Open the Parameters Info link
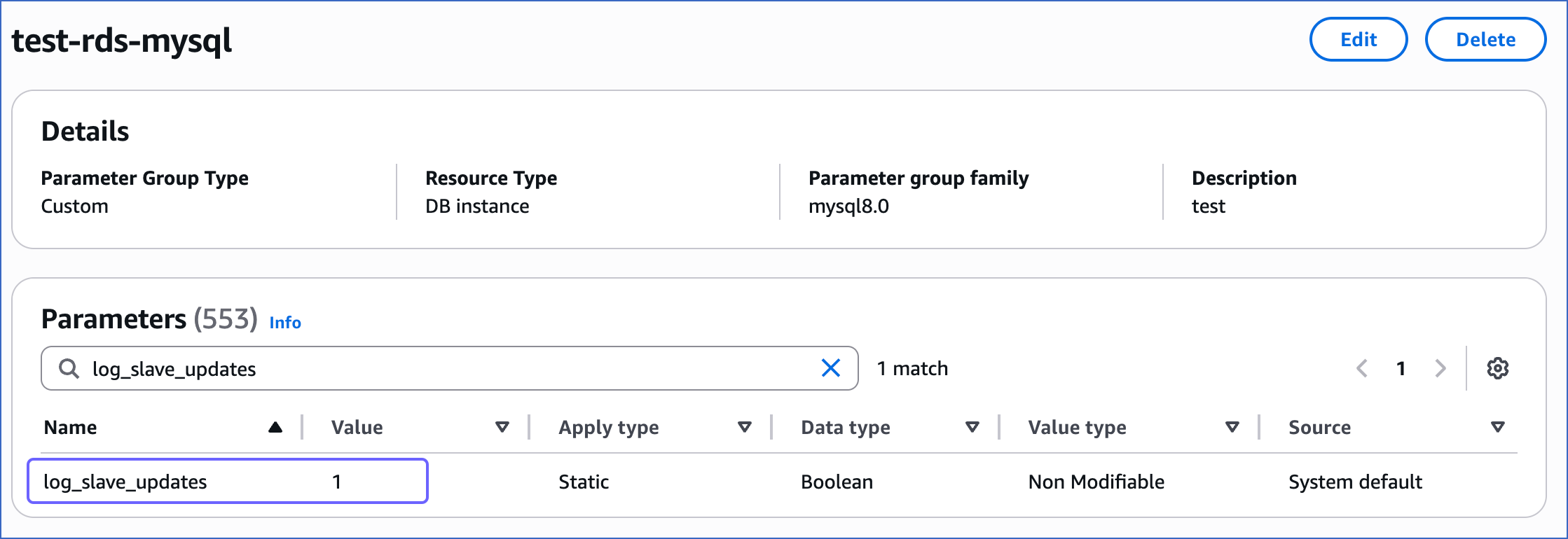Screen dimensions: 1568x539 [285, 323]
